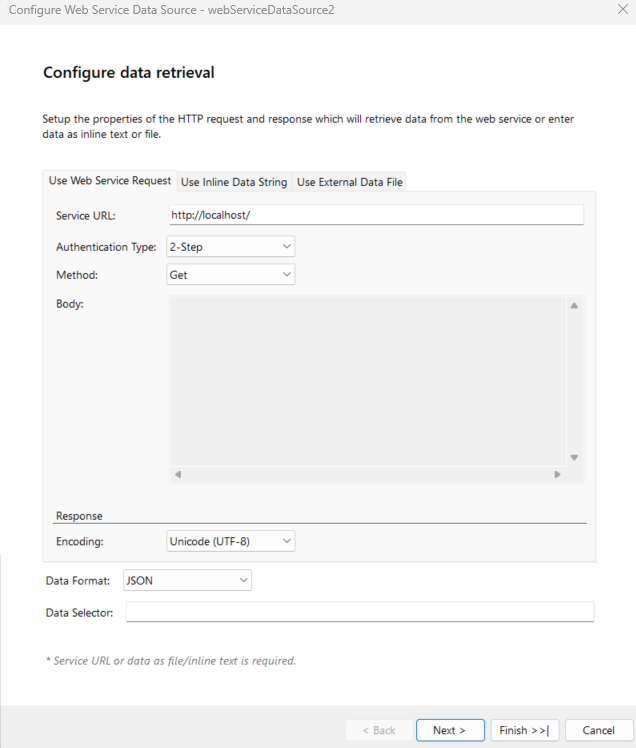Click the Finish button
Viewport: 636px width, 748px height.
pyautogui.click(x=525, y=730)
